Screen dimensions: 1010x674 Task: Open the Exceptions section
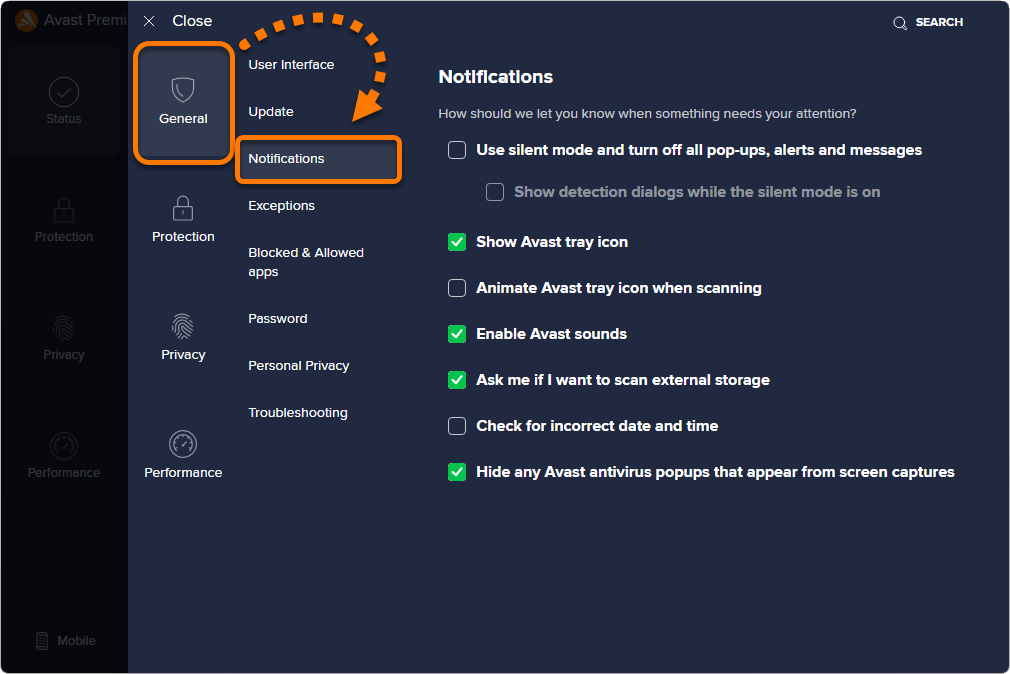(x=281, y=206)
